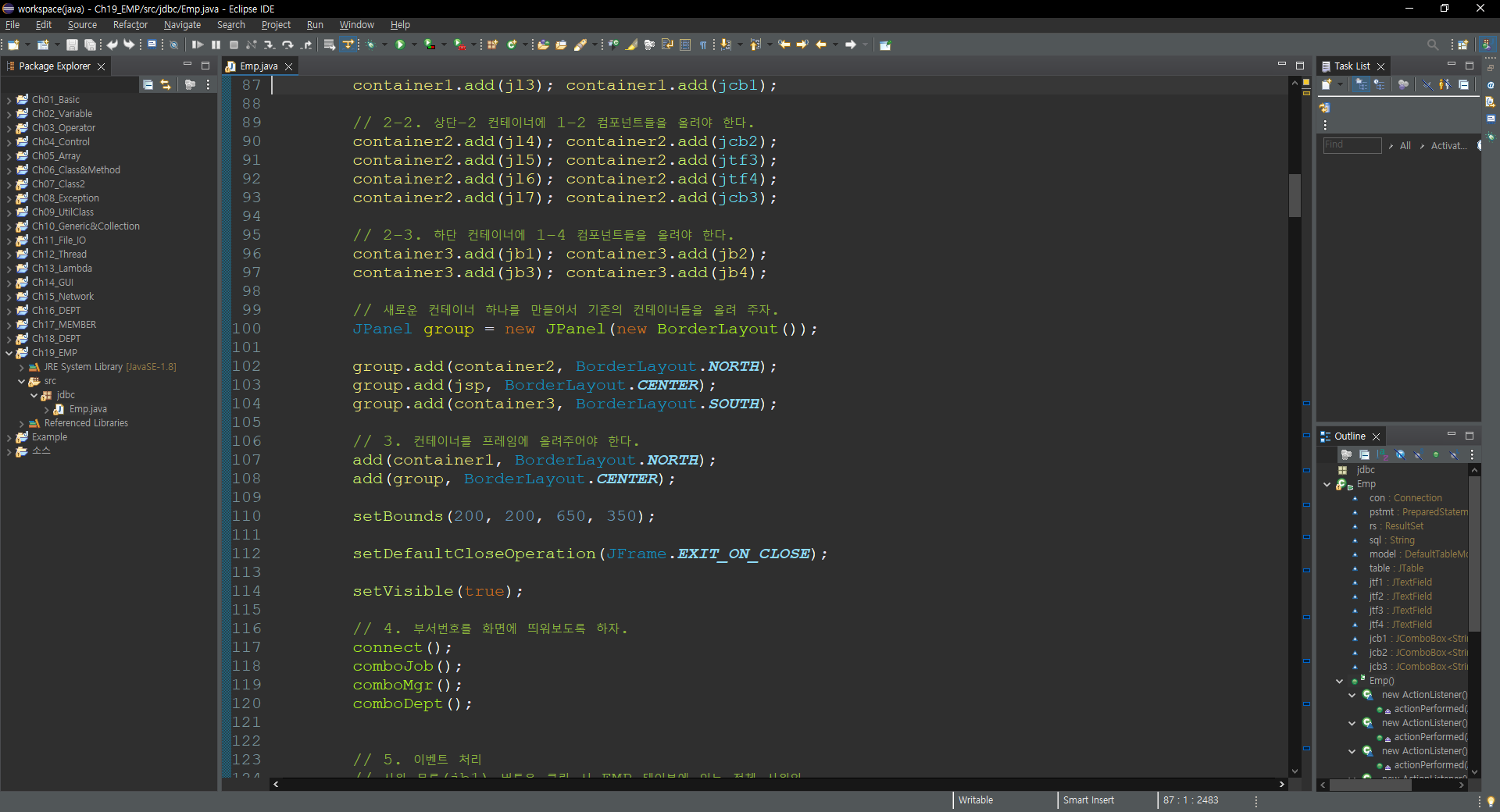Viewport: 1500px width, 812px height.
Task: Click the Debug bug icon
Action: (x=371, y=45)
